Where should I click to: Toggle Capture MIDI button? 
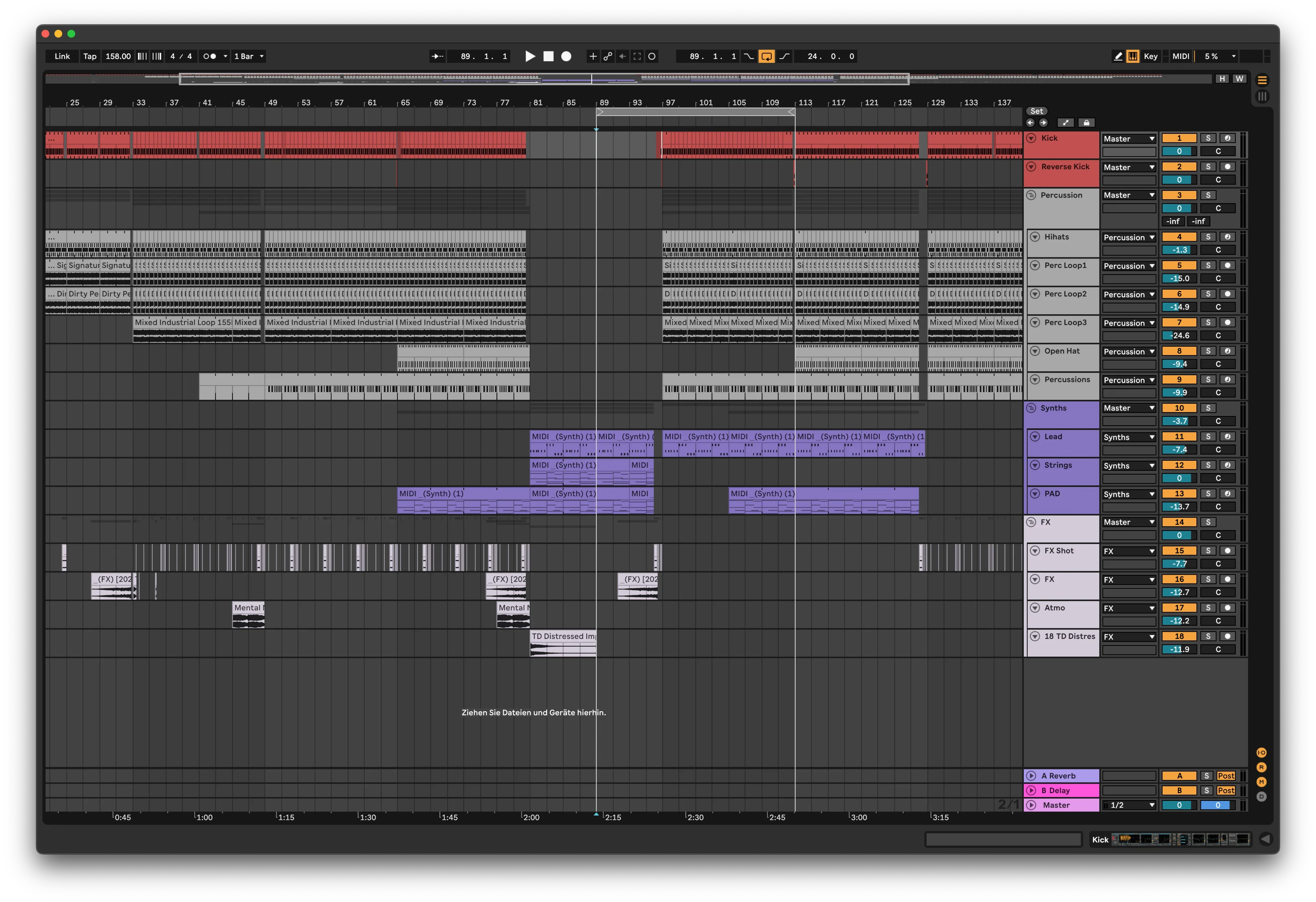[x=637, y=56]
